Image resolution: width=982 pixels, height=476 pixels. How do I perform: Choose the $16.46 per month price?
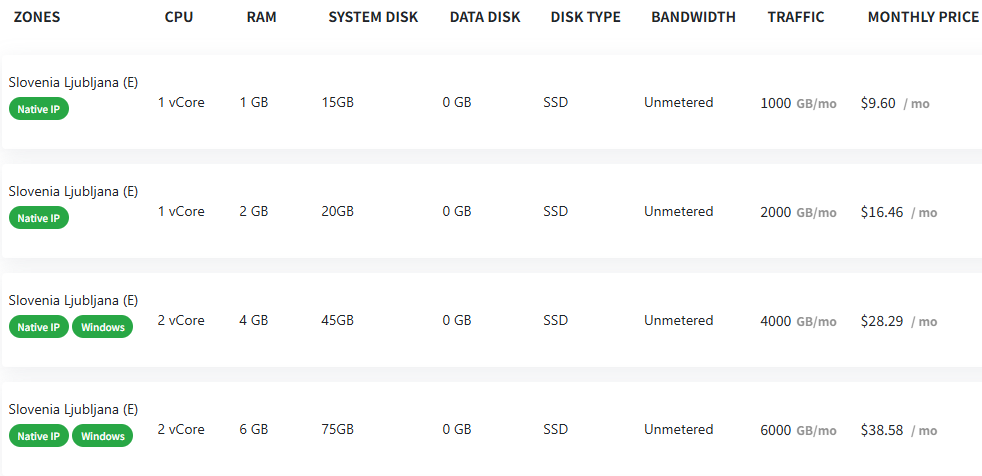[x=881, y=212]
